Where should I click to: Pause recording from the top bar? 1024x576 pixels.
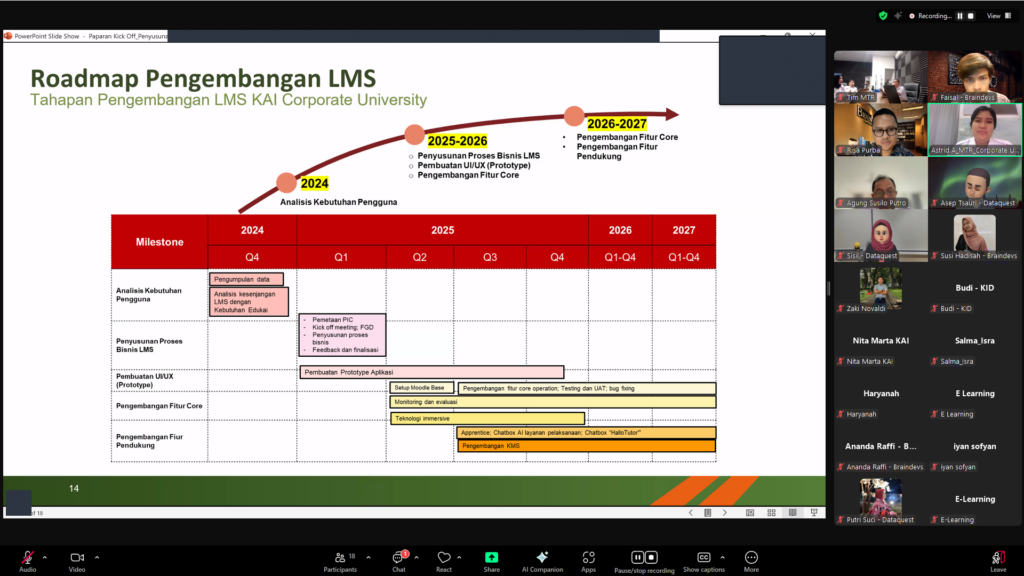960,16
